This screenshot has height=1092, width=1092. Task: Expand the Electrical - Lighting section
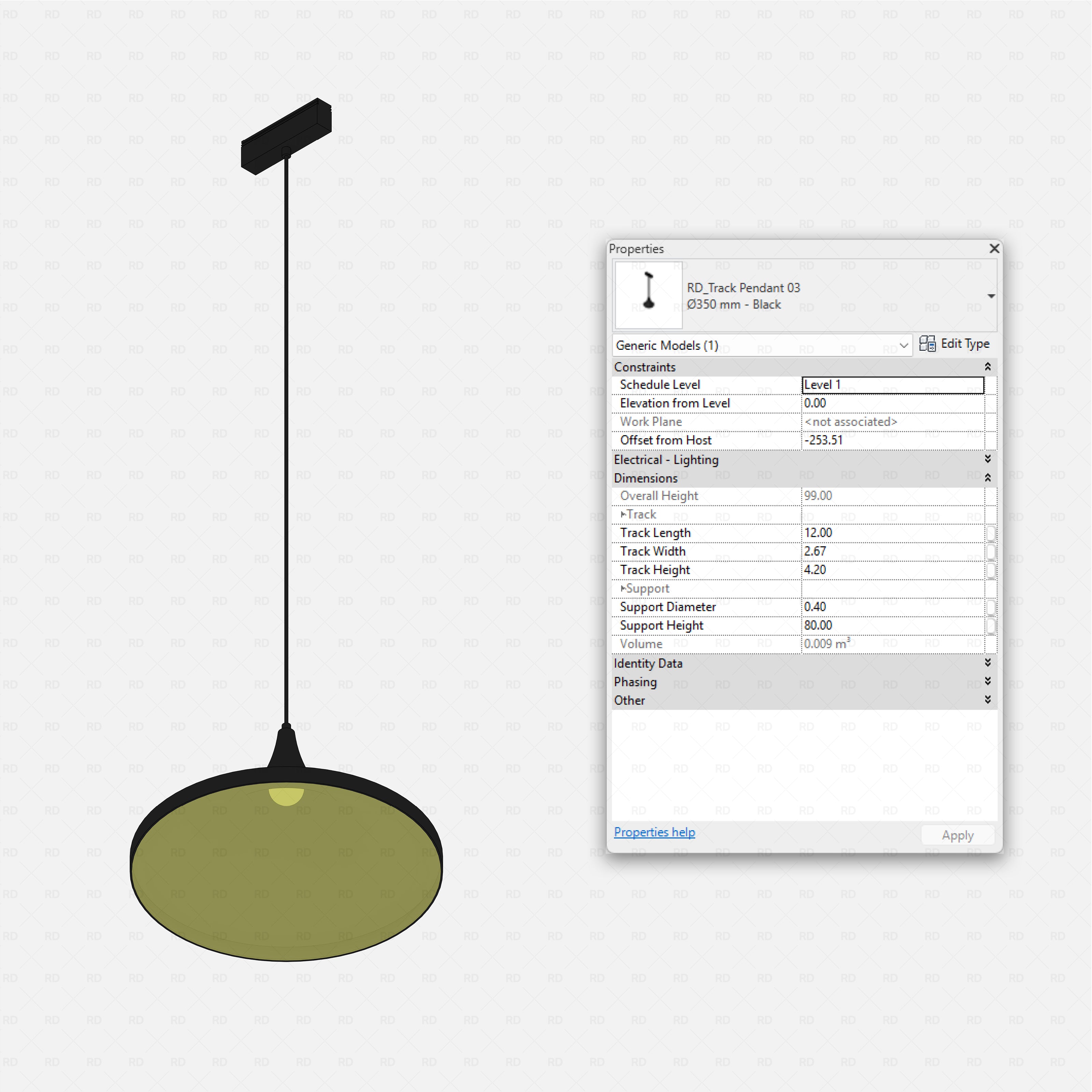click(x=988, y=459)
